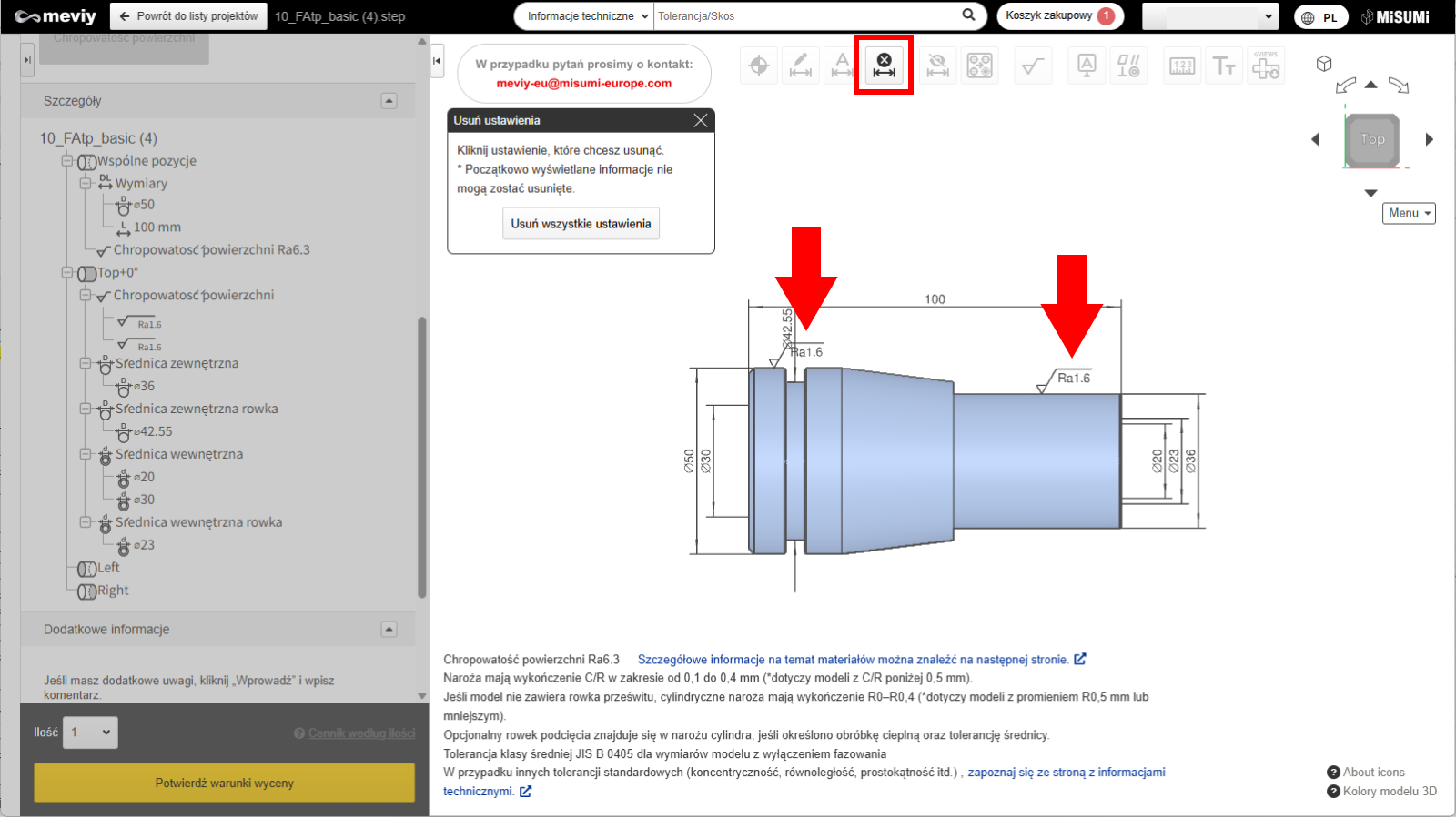Rotate view using right arrow beside Top cube

tap(1429, 139)
